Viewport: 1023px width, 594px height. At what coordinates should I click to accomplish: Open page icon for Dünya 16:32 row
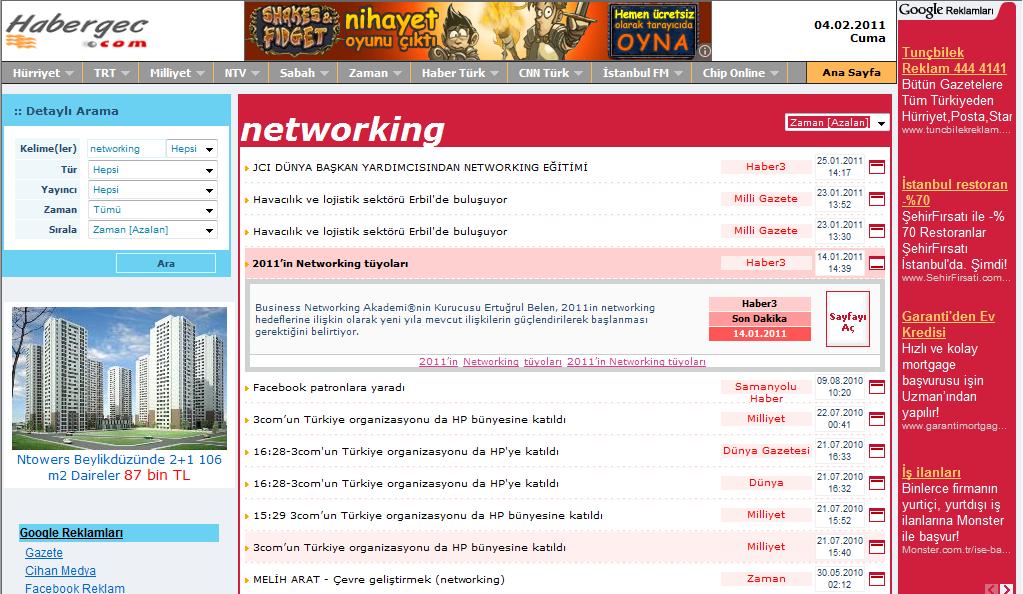[877, 483]
